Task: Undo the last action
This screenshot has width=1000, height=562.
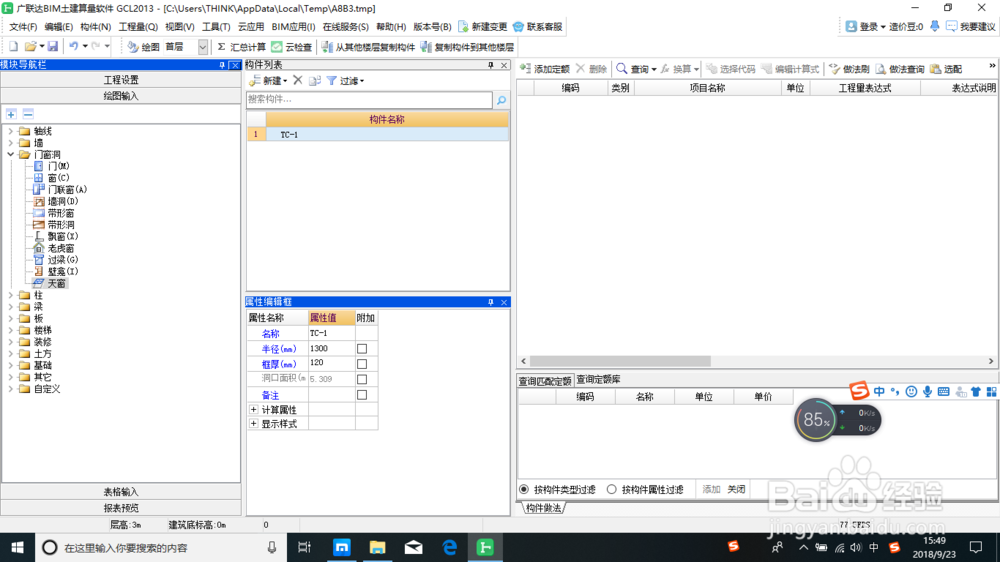Action: click(x=74, y=47)
